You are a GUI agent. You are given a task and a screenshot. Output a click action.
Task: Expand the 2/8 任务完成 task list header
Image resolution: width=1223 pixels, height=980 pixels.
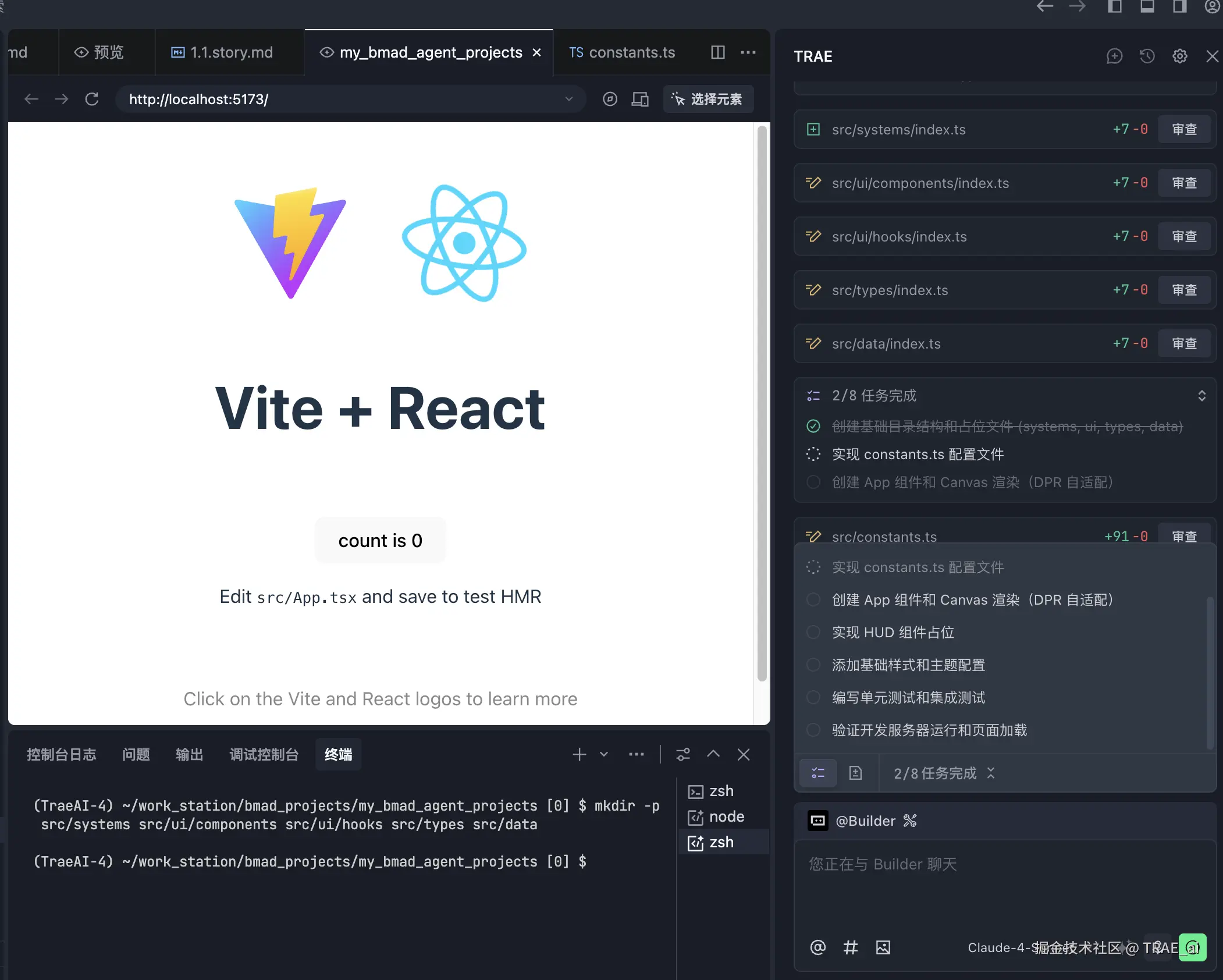coord(1201,396)
